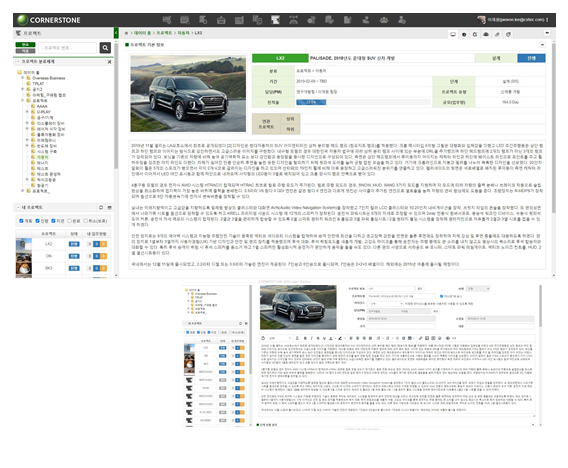
Task: Toggle the third checked status filter under My Projects
Action: [x=53, y=221]
